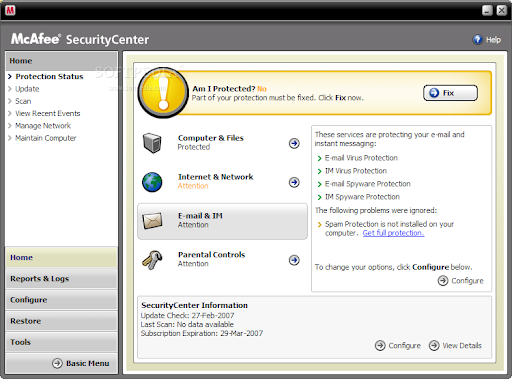Open Help via the question mark icon
This screenshot has height=379, width=512.
pos(477,40)
